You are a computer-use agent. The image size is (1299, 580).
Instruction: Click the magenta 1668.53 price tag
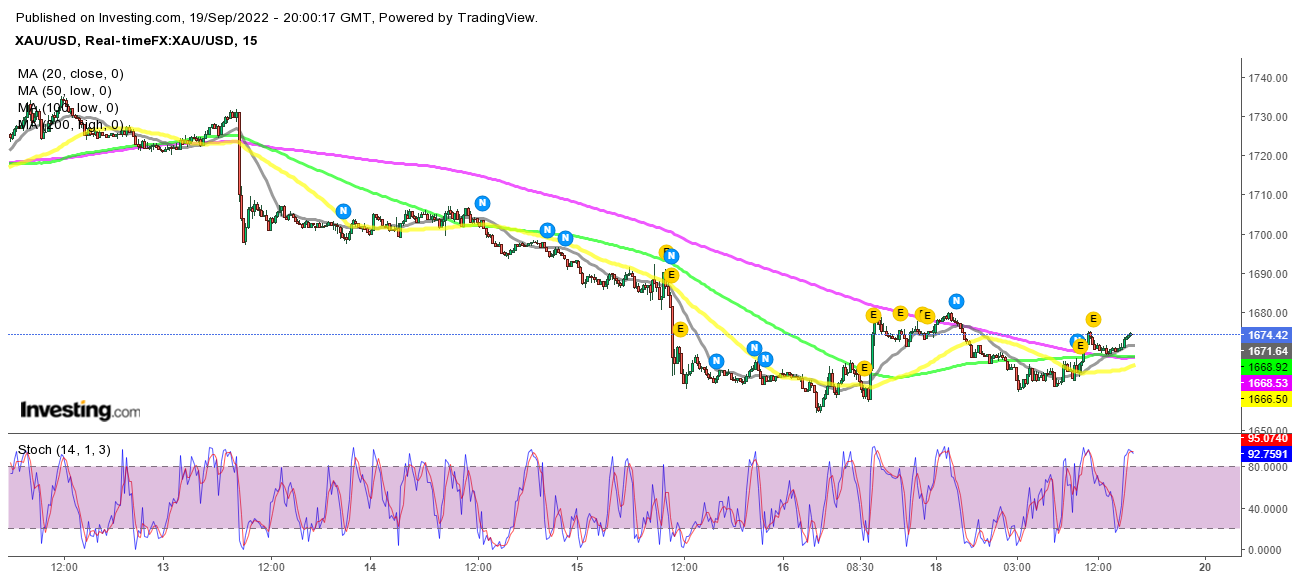click(1264, 384)
